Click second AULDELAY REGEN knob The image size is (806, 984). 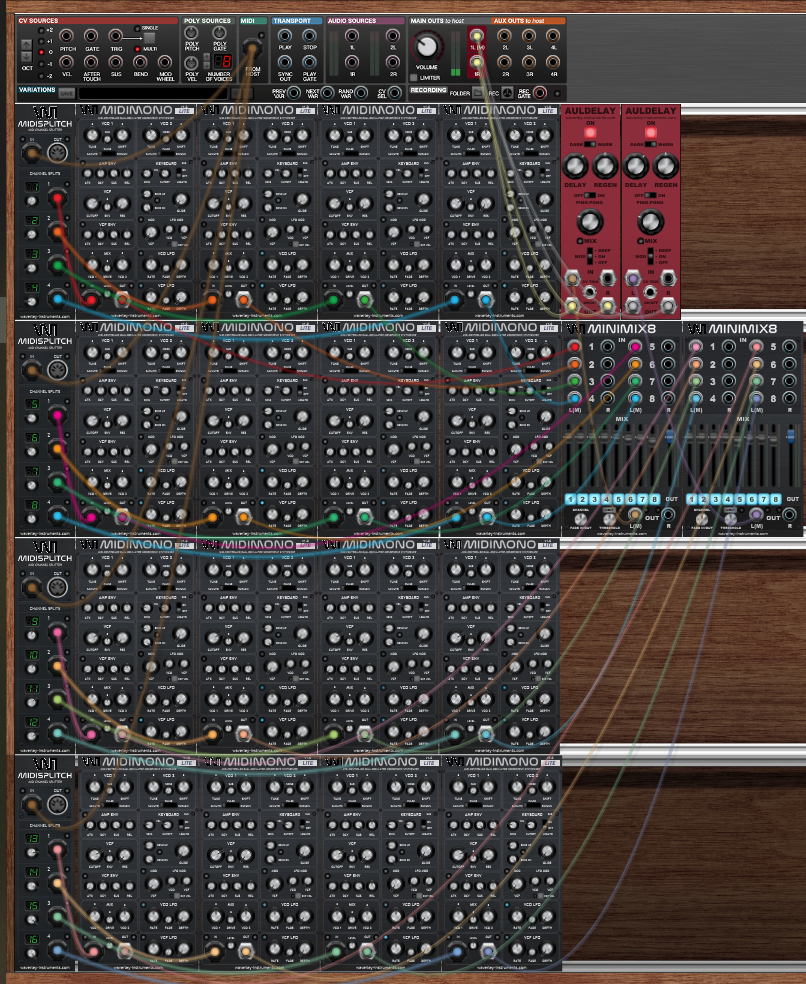(665, 166)
